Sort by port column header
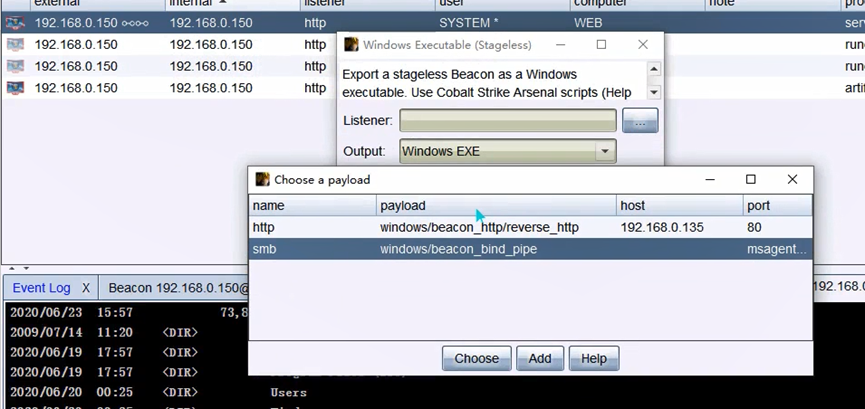 777,205
